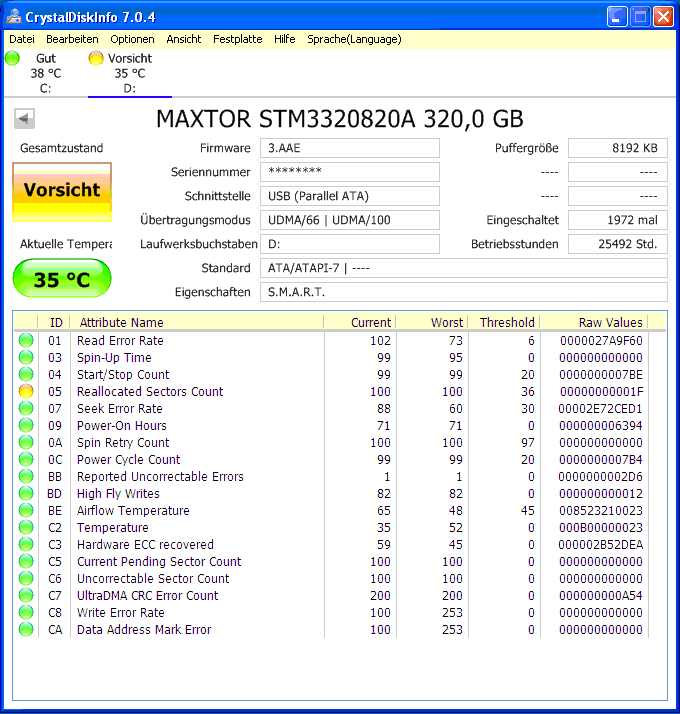Click status icon of High Fly Writes row
Viewport: 680px width, 714px height.
click(x=26, y=493)
